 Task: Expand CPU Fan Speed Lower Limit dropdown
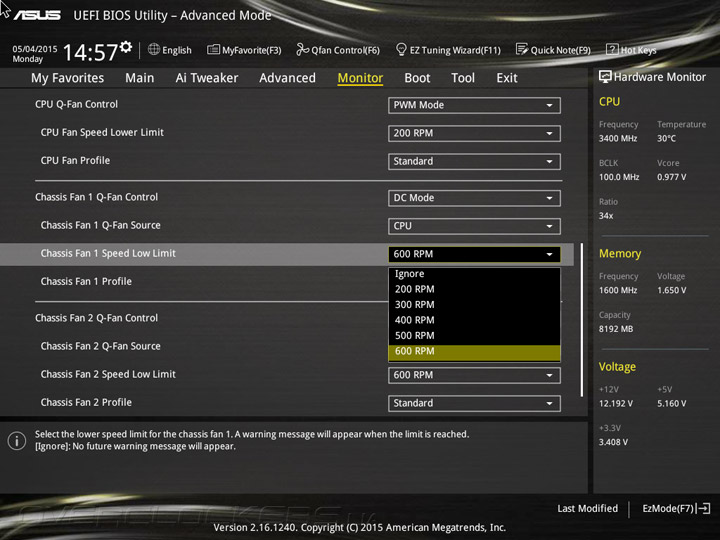(x=474, y=133)
